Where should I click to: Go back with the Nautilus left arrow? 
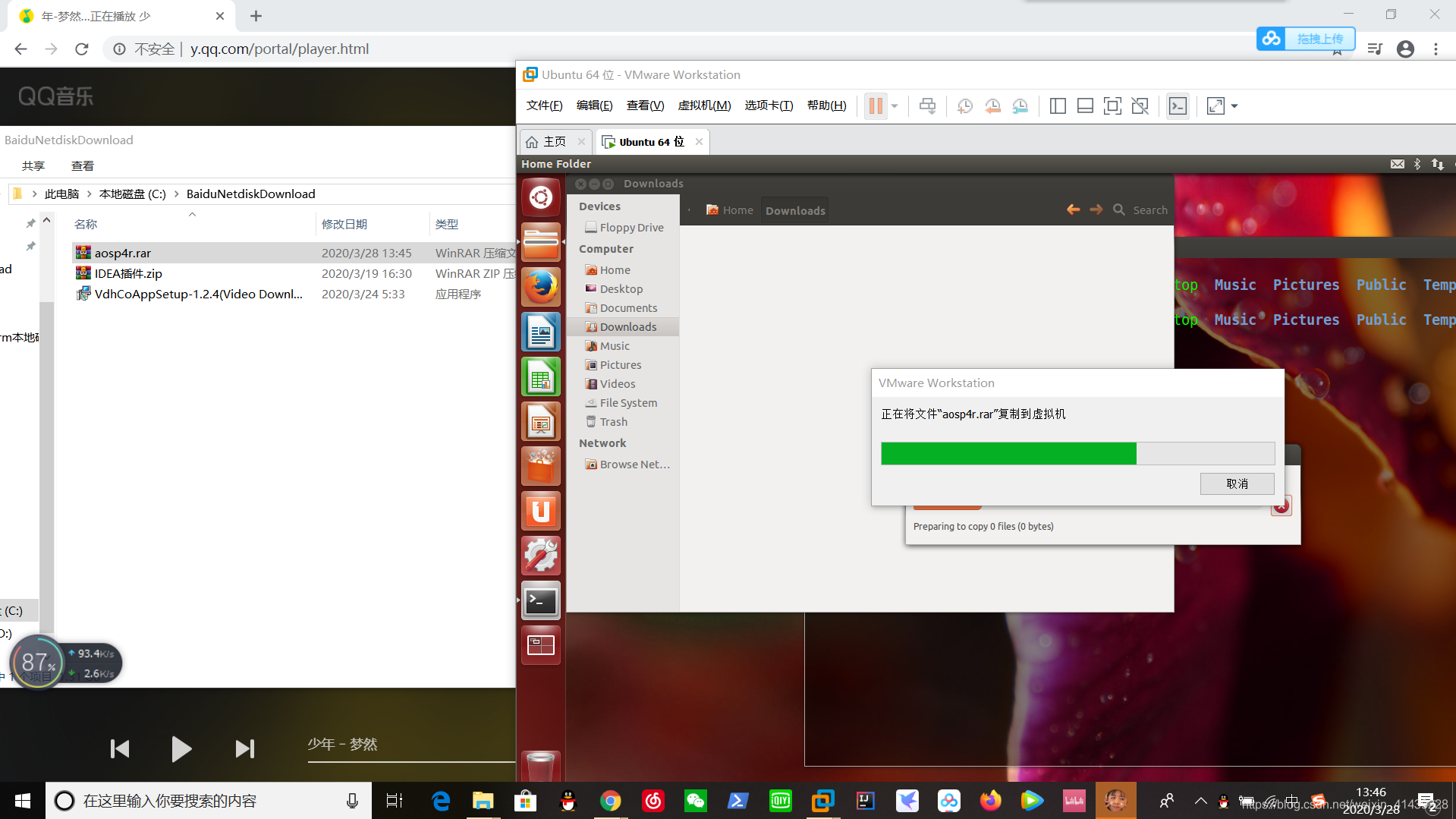click(x=1073, y=209)
